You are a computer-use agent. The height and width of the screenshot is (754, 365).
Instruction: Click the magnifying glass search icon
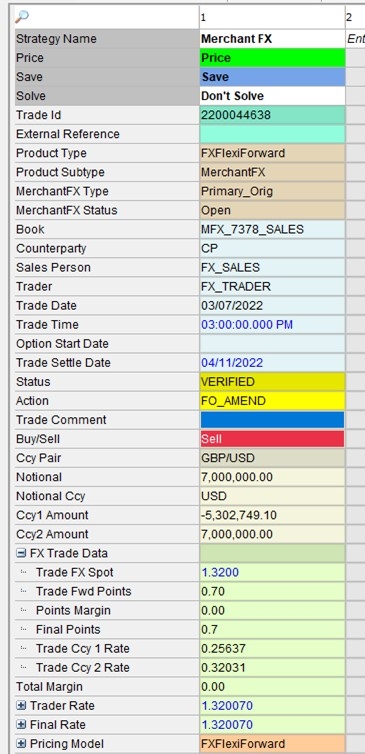22,17
